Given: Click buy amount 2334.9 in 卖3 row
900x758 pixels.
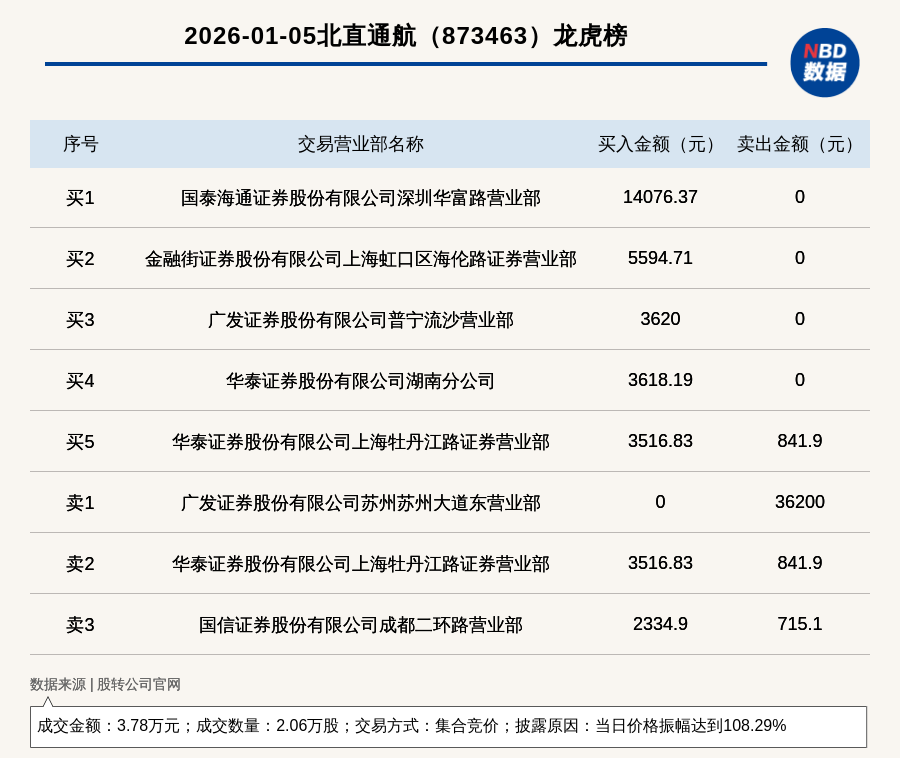Looking at the screenshot, I should point(660,624).
